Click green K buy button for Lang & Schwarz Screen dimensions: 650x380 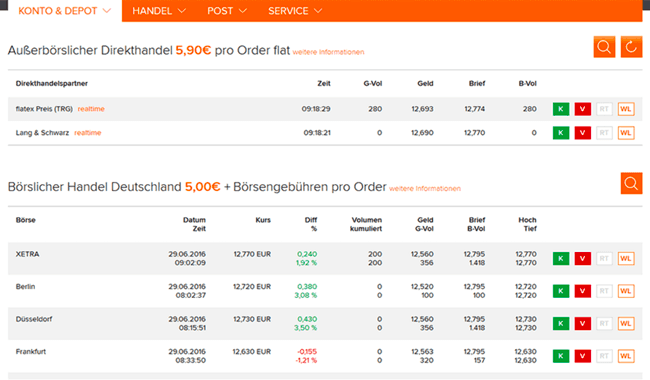click(x=561, y=133)
